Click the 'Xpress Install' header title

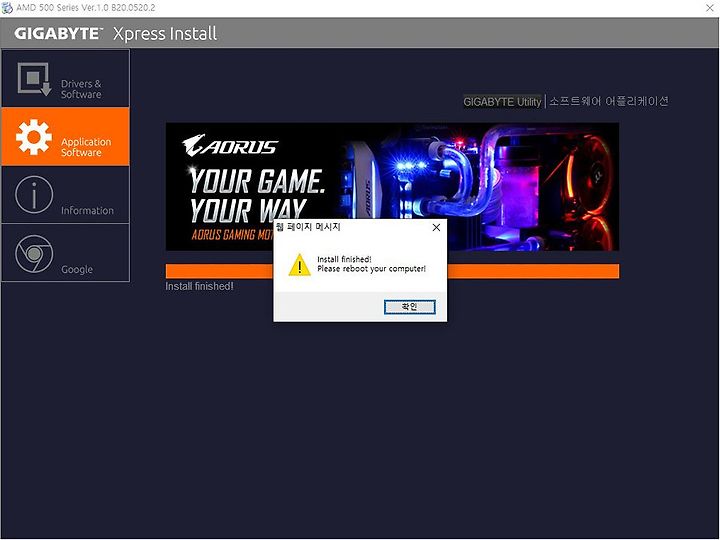[x=164, y=34]
